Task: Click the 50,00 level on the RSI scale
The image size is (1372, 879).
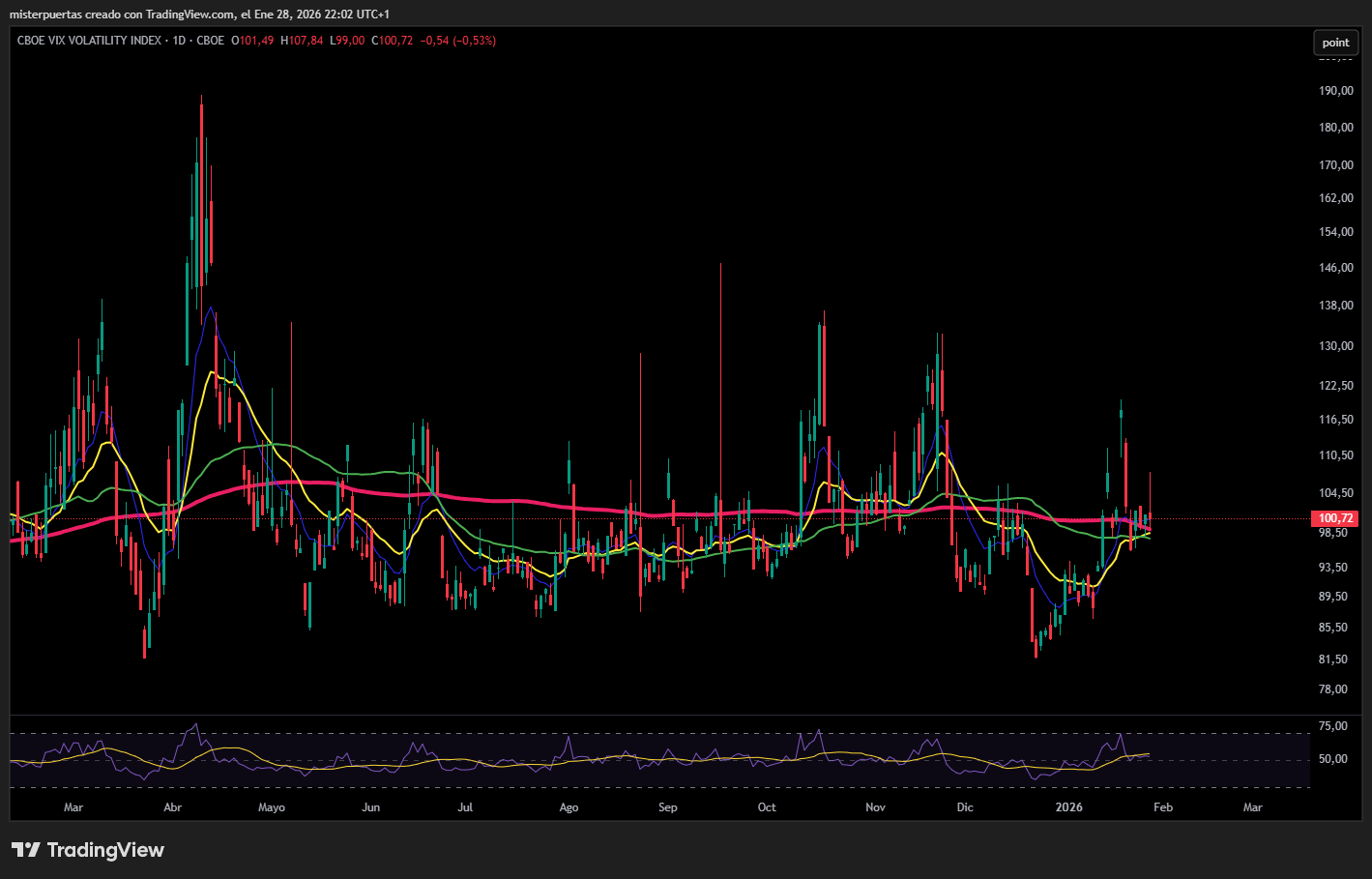Action: pos(1333,759)
